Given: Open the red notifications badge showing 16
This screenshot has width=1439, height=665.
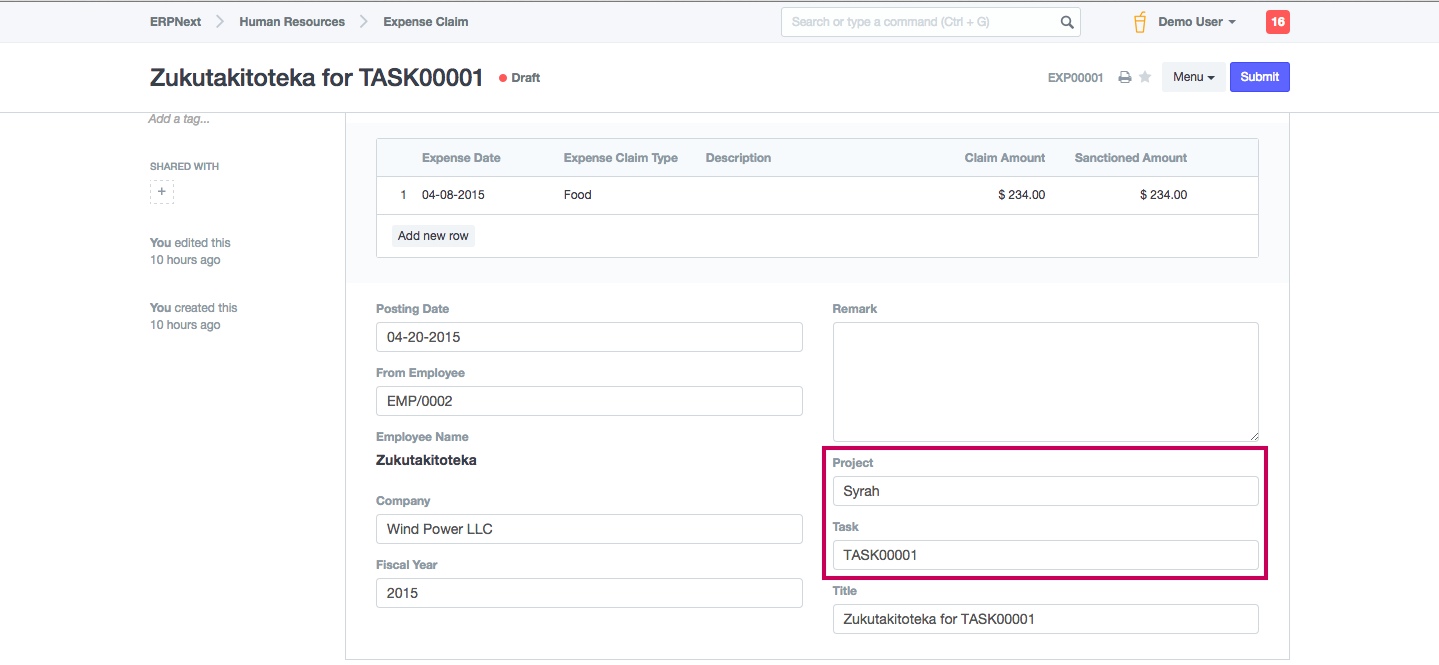Looking at the screenshot, I should click(1277, 22).
